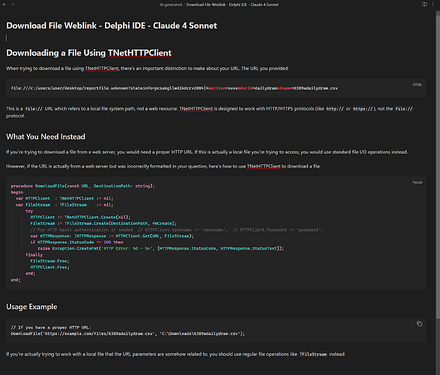
Task: Open the 'AI generated' breadcrumb folder
Action: 171,5
